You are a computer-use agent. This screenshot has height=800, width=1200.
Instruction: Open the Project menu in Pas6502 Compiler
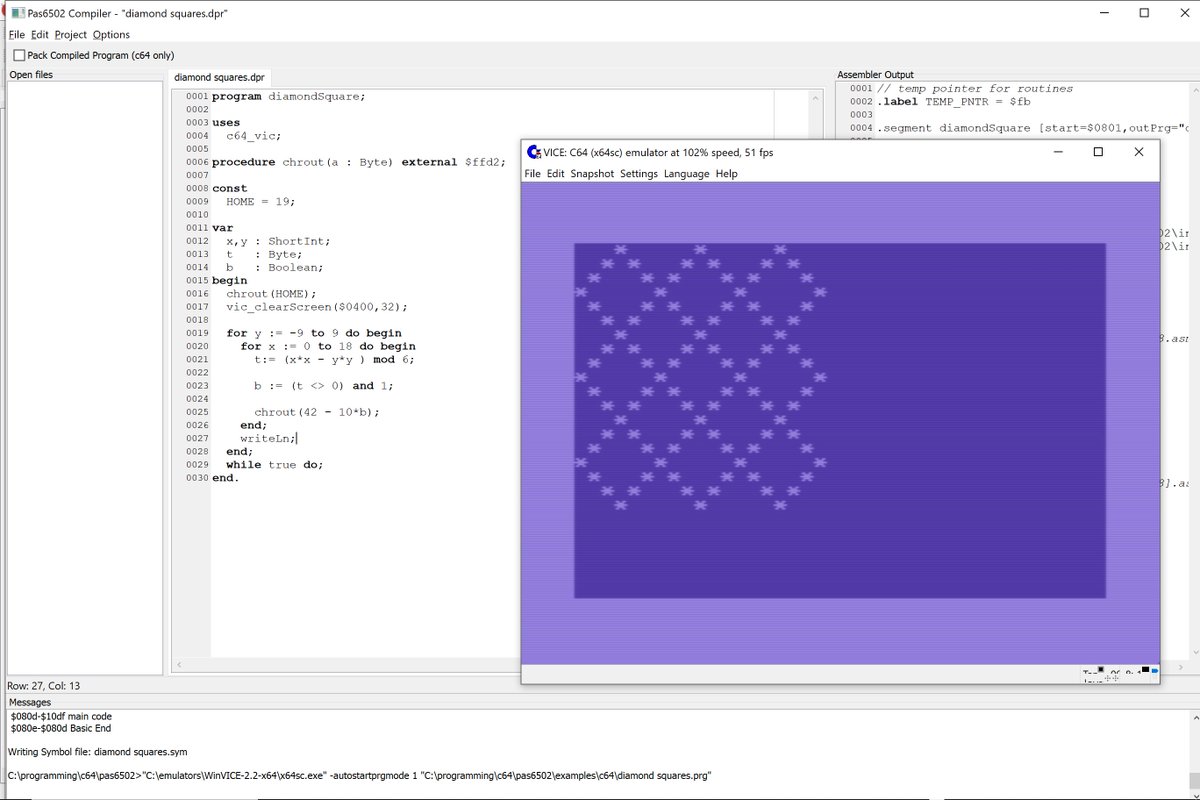pyautogui.click(x=70, y=34)
